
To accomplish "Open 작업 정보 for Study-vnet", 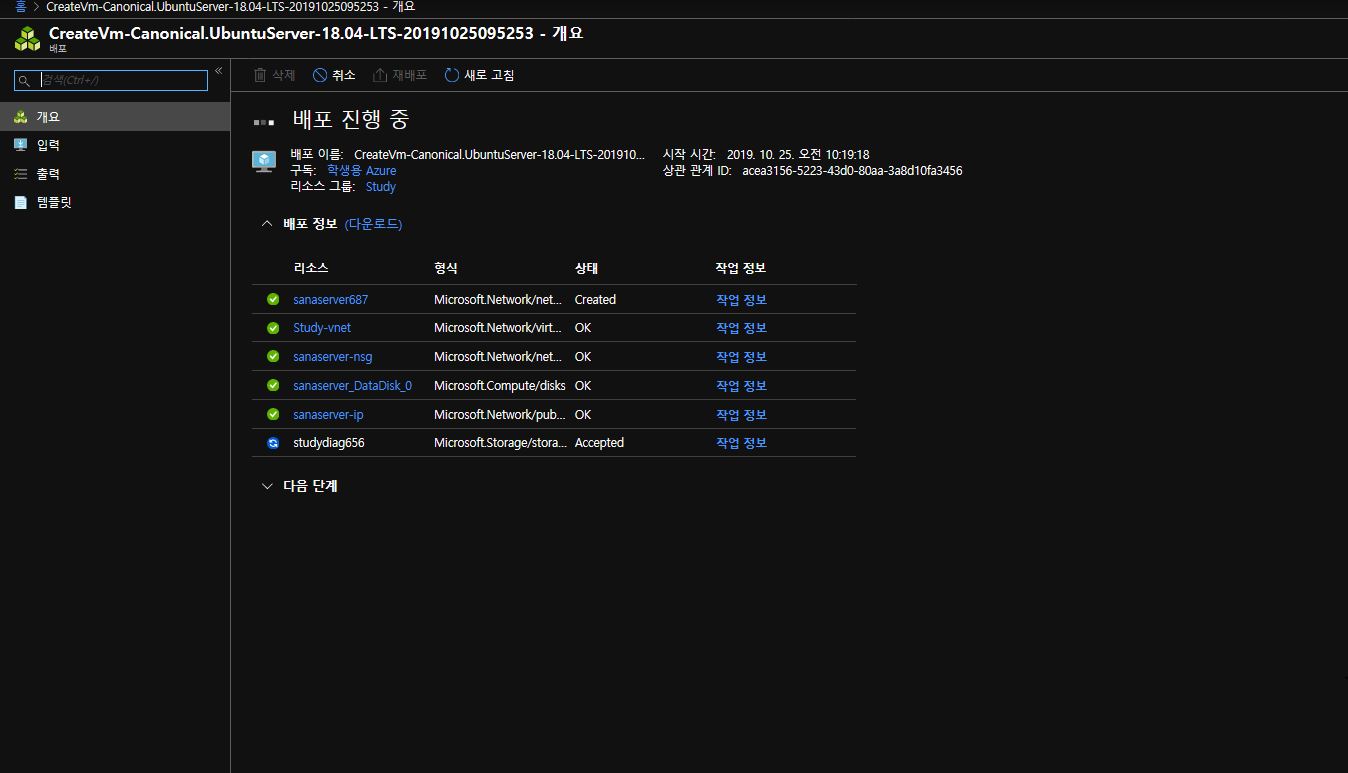I will pyautogui.click(x=741, y=328).
